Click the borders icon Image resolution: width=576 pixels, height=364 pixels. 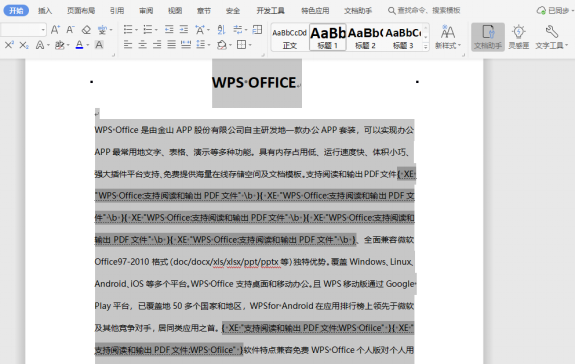tap(241, 45)
